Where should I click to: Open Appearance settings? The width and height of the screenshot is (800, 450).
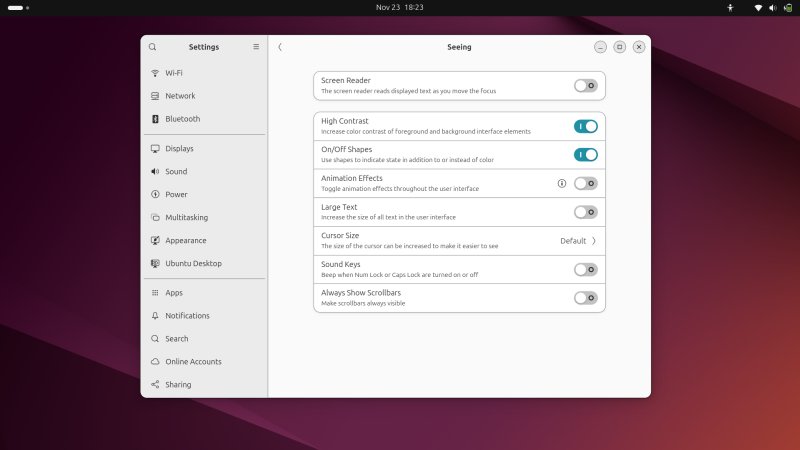point(205,240)
